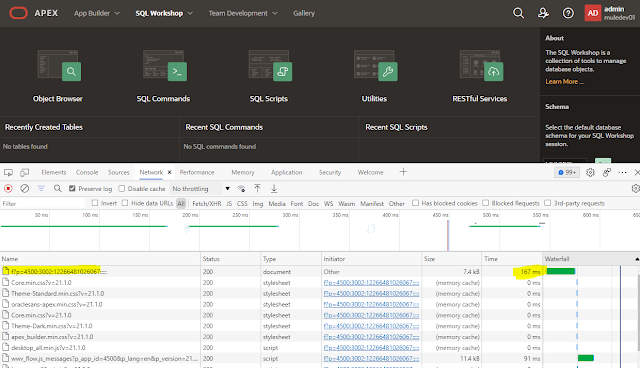Open Object Browser tile icon
Image resolution: width=640 pixels, height=368 pixels.
coord(58,65)
